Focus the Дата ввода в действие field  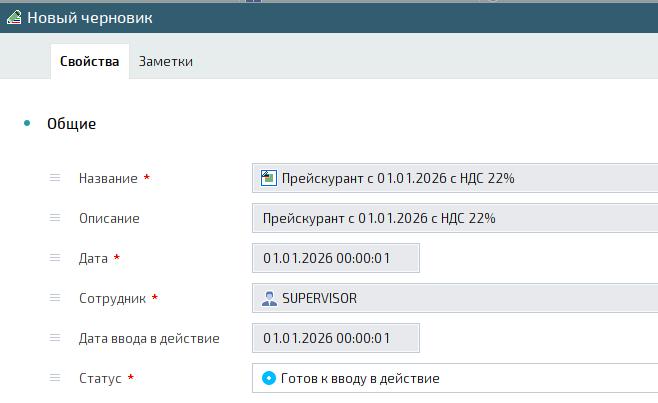coord(335,338)
